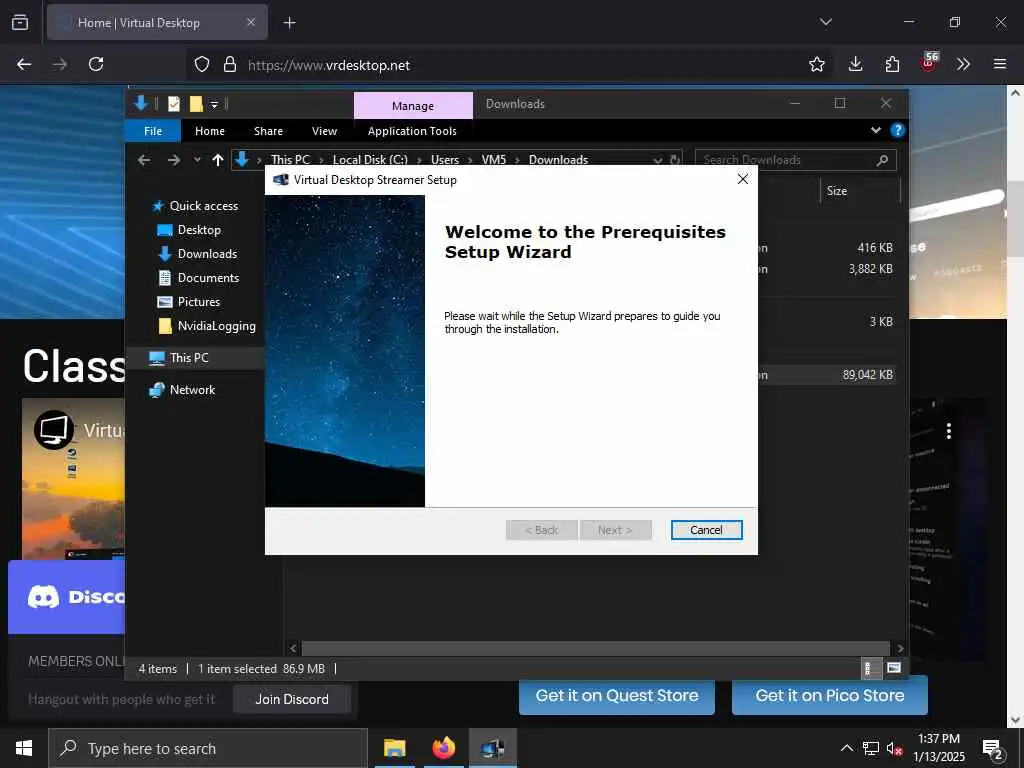
Task: Switch to Application Tools tab
Action: coord(412,131)
